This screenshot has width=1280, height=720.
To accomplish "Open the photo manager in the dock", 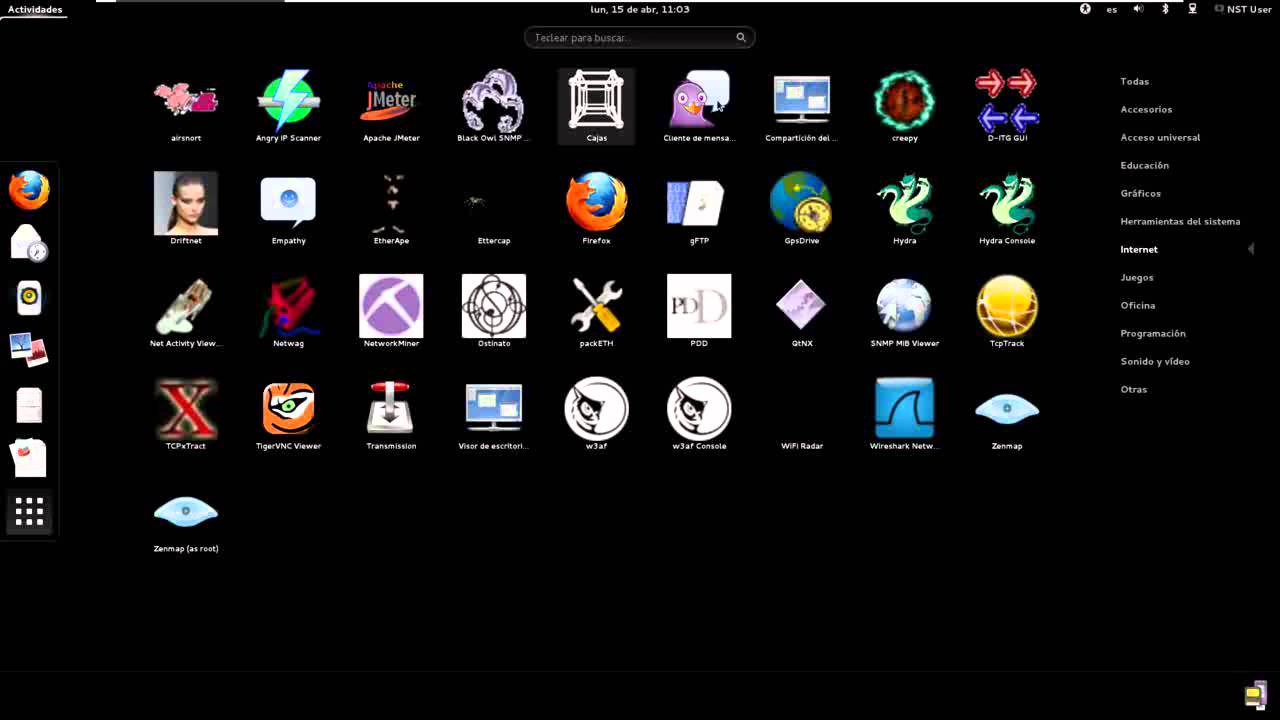I will 29,351.
